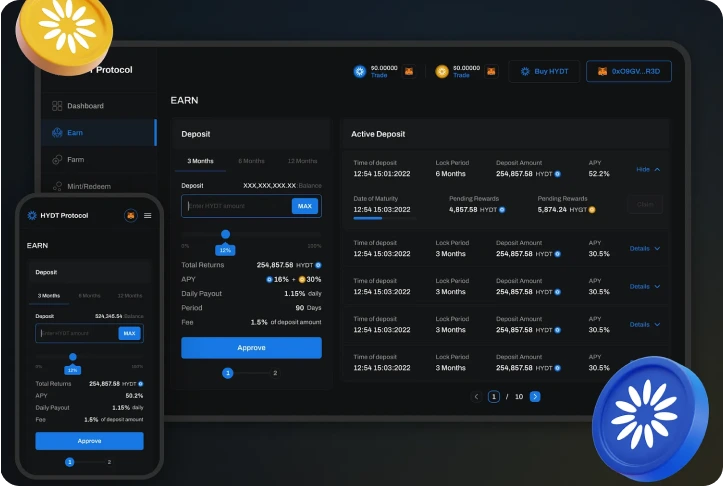Click the Dashboard icon in the sidebar
723x486 pixels.
tap(57, 106)
